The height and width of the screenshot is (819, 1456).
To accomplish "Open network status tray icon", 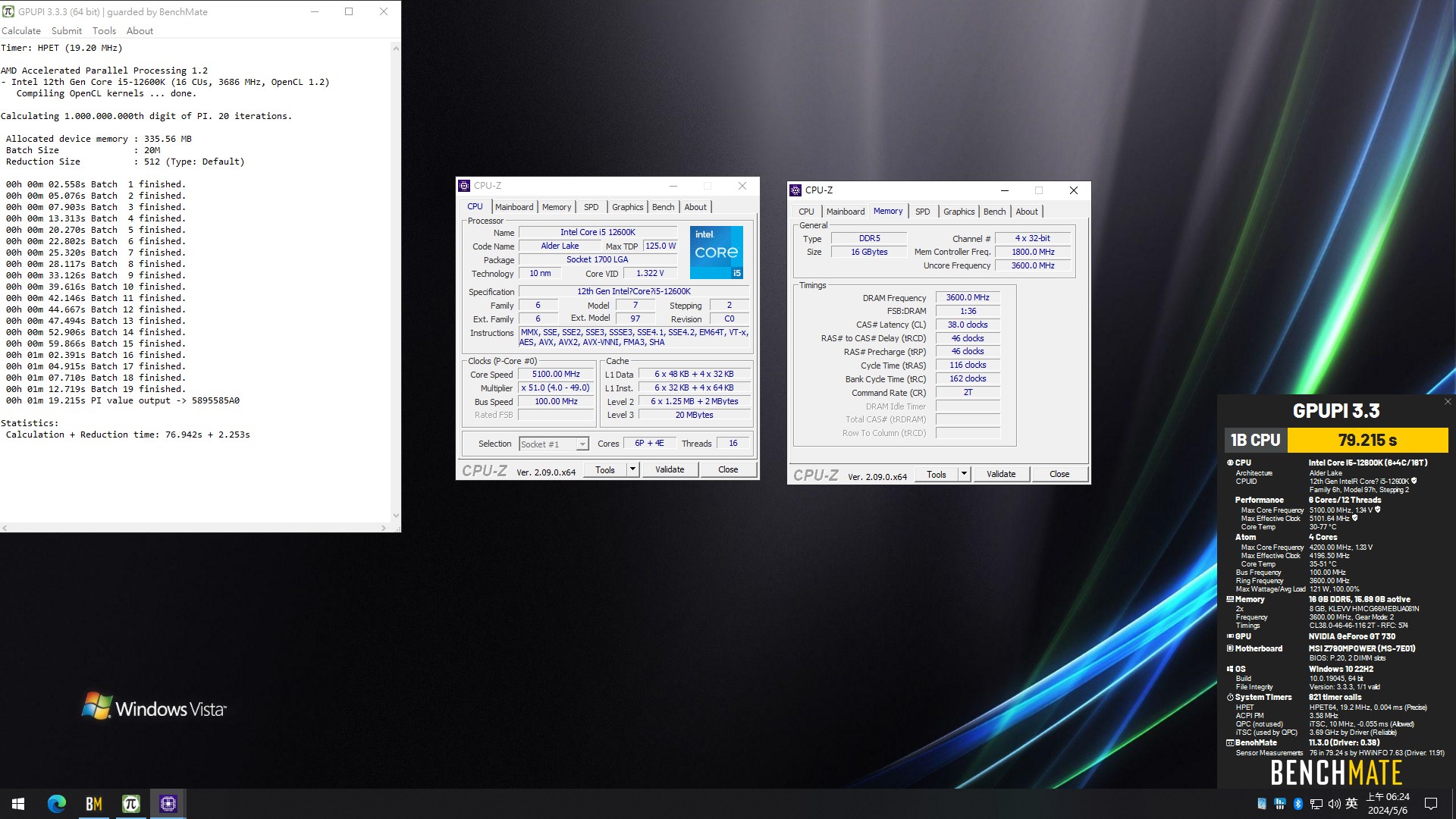I will [x=1316, y=804].
